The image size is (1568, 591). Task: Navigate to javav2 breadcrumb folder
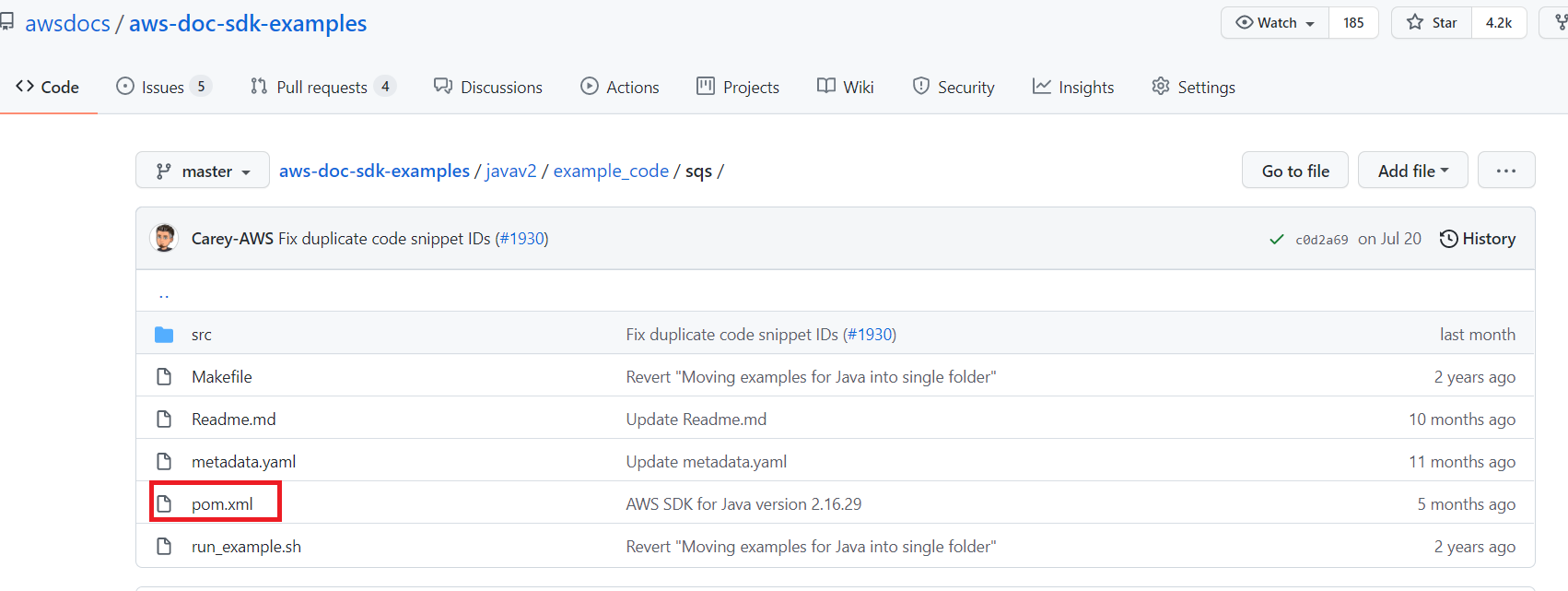click(511, 171)
